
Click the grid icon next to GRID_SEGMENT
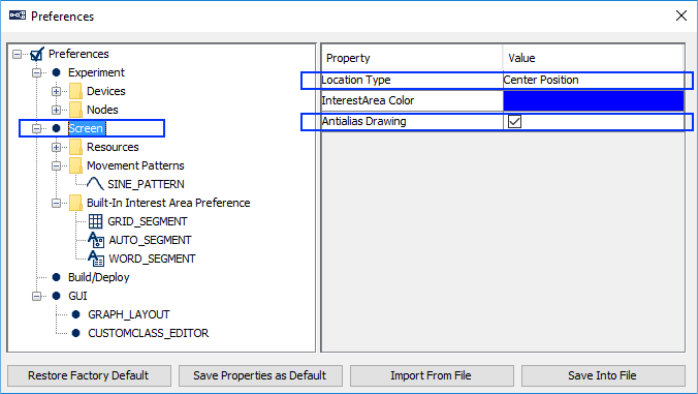click(x=95, y=221)
